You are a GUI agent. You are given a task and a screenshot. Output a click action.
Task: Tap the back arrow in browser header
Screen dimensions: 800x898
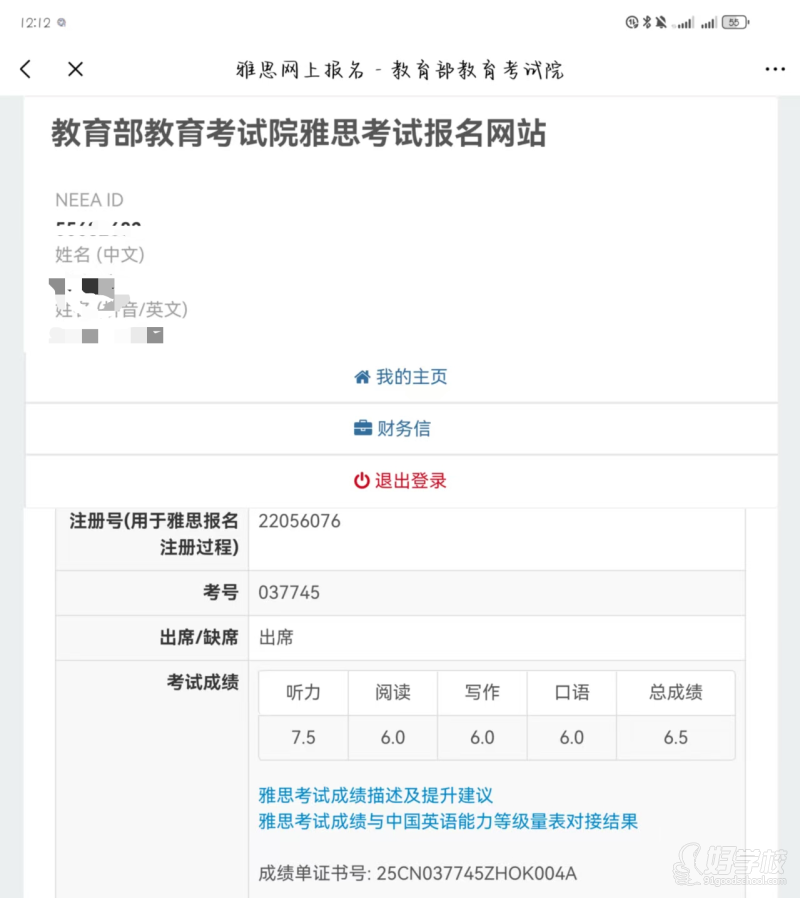click(26, 69)
